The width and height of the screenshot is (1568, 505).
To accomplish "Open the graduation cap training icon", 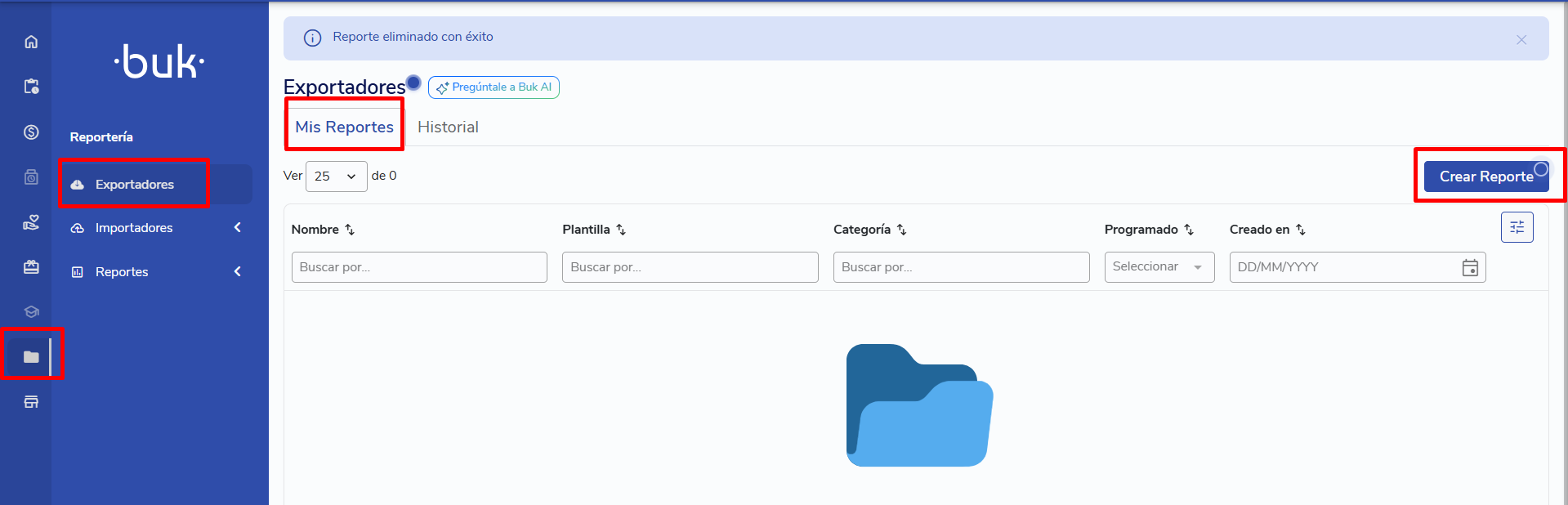I will (x=31, y=311).
